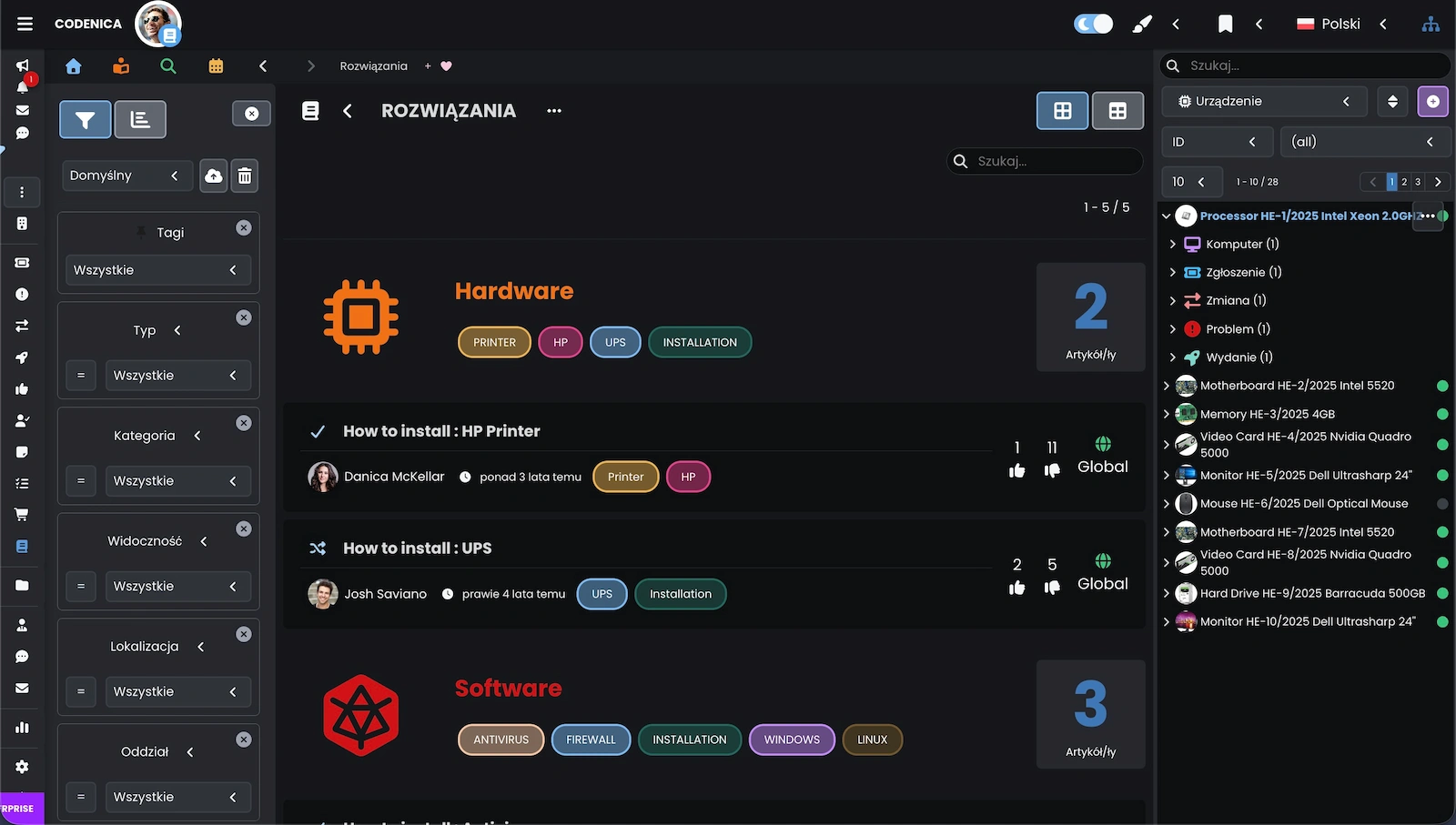Viewport: 1456px width, 825px height.
Task: Open the calendar icon in toolbar
Action: click(x=216, y=66)
